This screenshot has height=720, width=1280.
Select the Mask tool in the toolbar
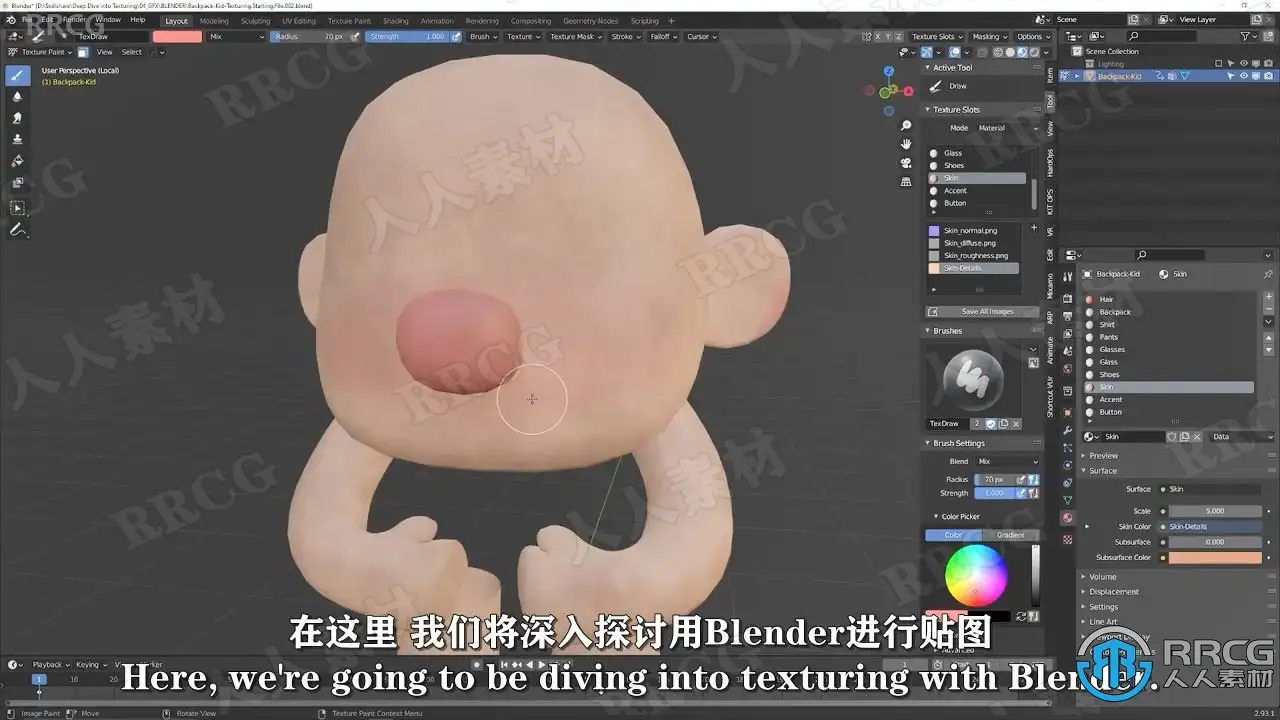pyautogui.click(x=17, y=182)
